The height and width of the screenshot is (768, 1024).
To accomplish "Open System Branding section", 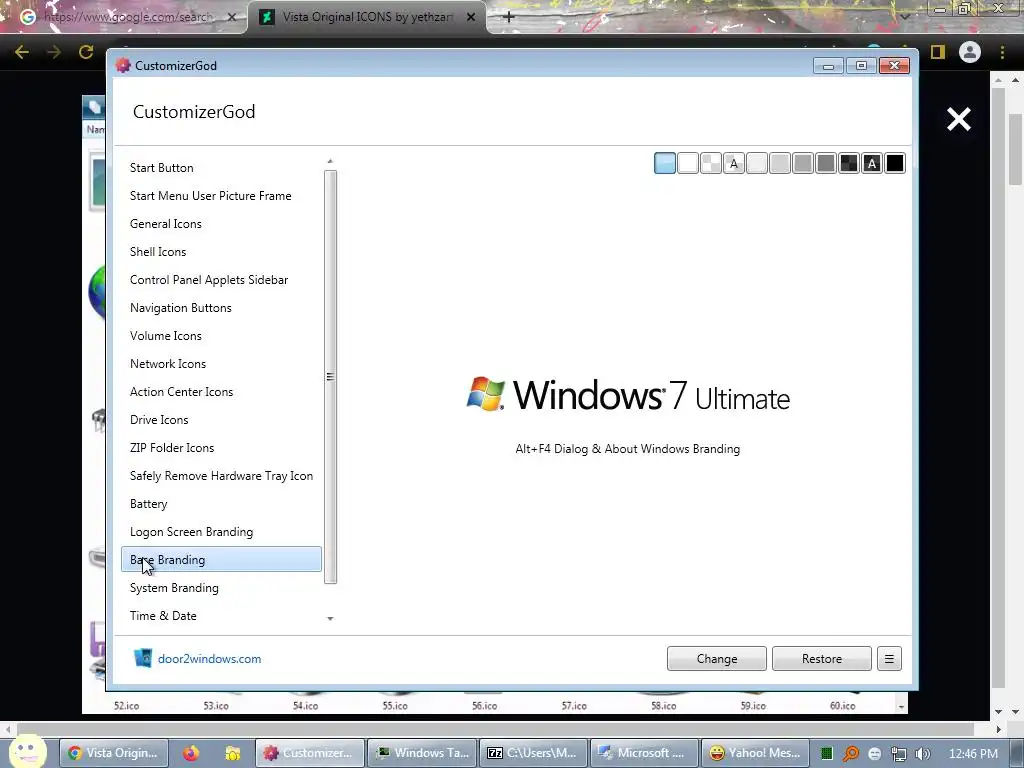I will 221,588.
